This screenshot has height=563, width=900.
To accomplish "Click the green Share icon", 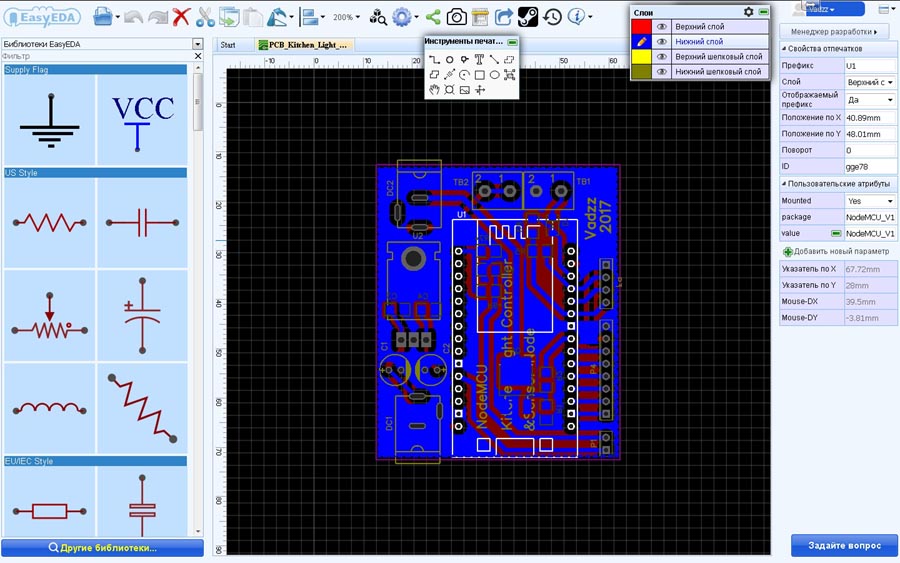I will [x=433, y=17].
